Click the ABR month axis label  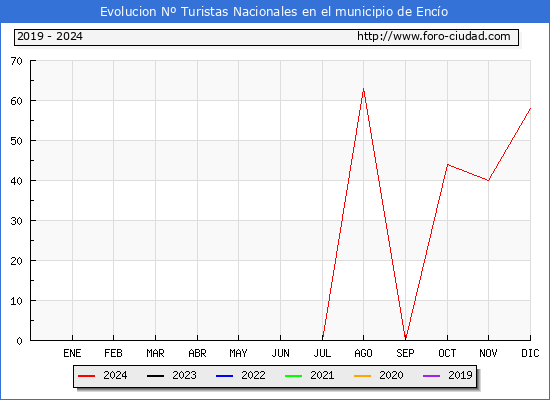(197, 353)
